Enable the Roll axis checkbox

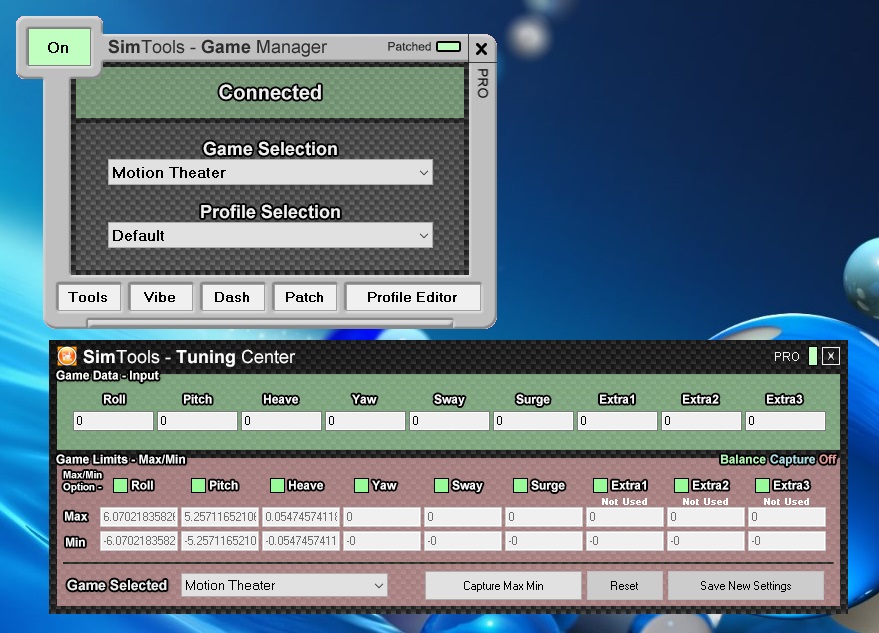click(x=118, y=485)
